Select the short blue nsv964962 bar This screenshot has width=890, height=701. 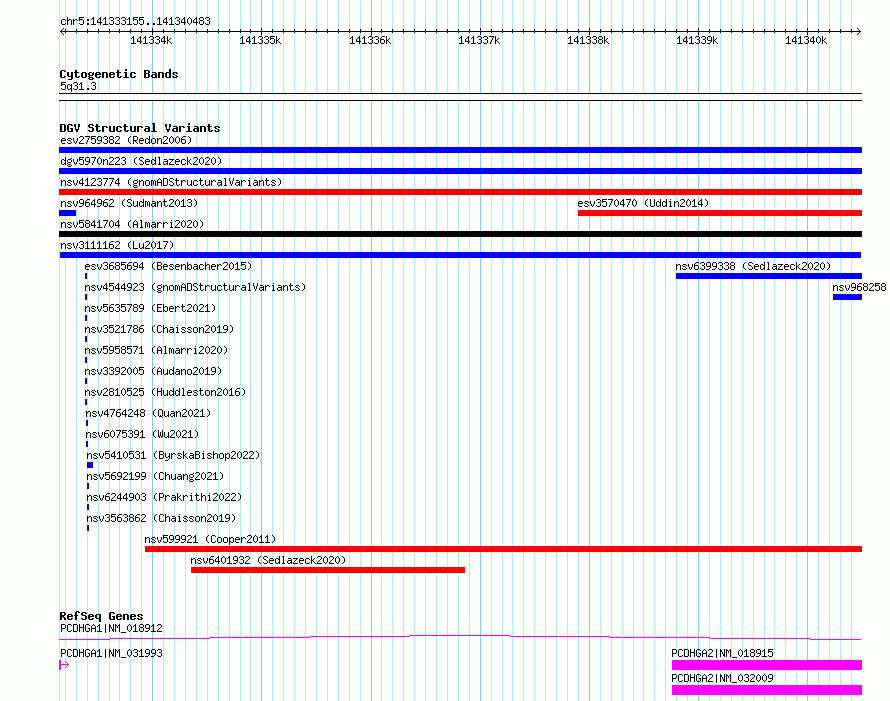point(68,213)
